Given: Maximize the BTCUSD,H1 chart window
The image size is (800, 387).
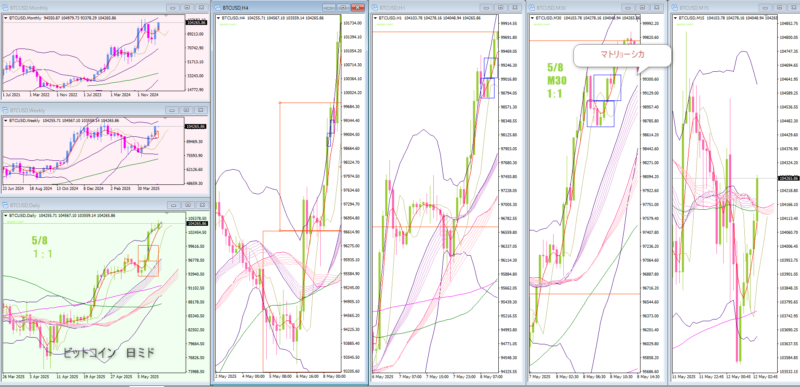Looking at the screenshot, I should [501, 7].
